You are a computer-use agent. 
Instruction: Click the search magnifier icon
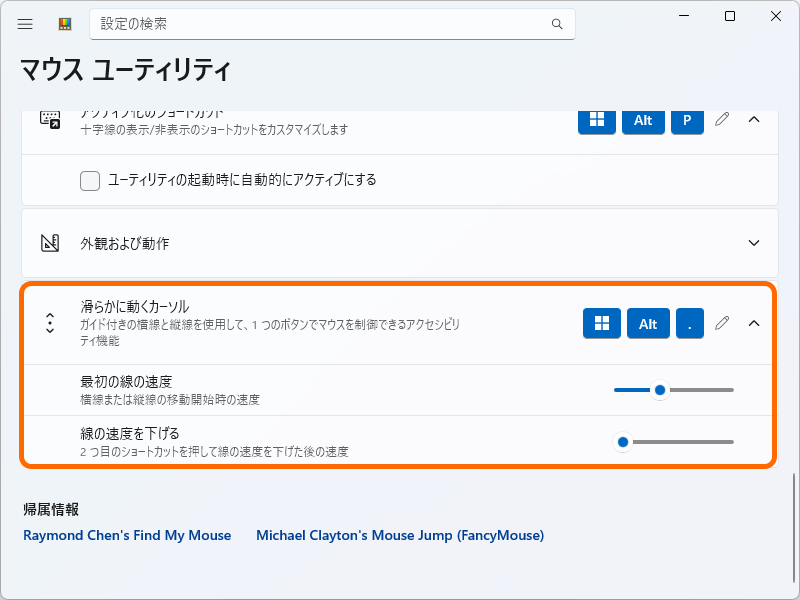(556, 23)
